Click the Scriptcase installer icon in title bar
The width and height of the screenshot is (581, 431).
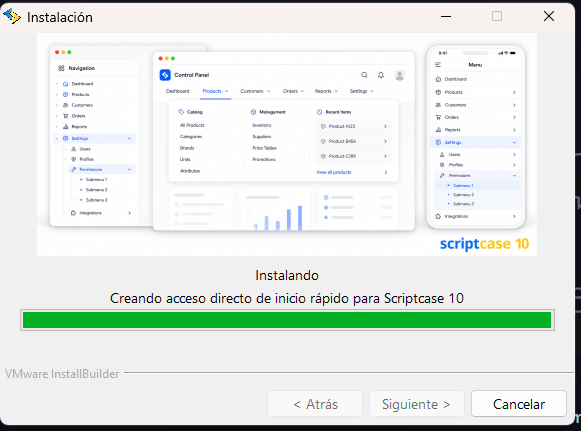tap(12, 16)
